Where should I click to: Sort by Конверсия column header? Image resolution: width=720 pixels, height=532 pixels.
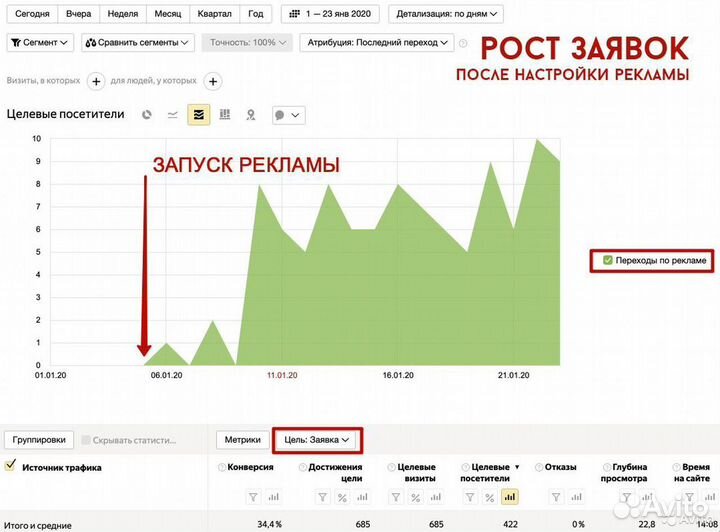pyautogui.click(x=250, y=467)
